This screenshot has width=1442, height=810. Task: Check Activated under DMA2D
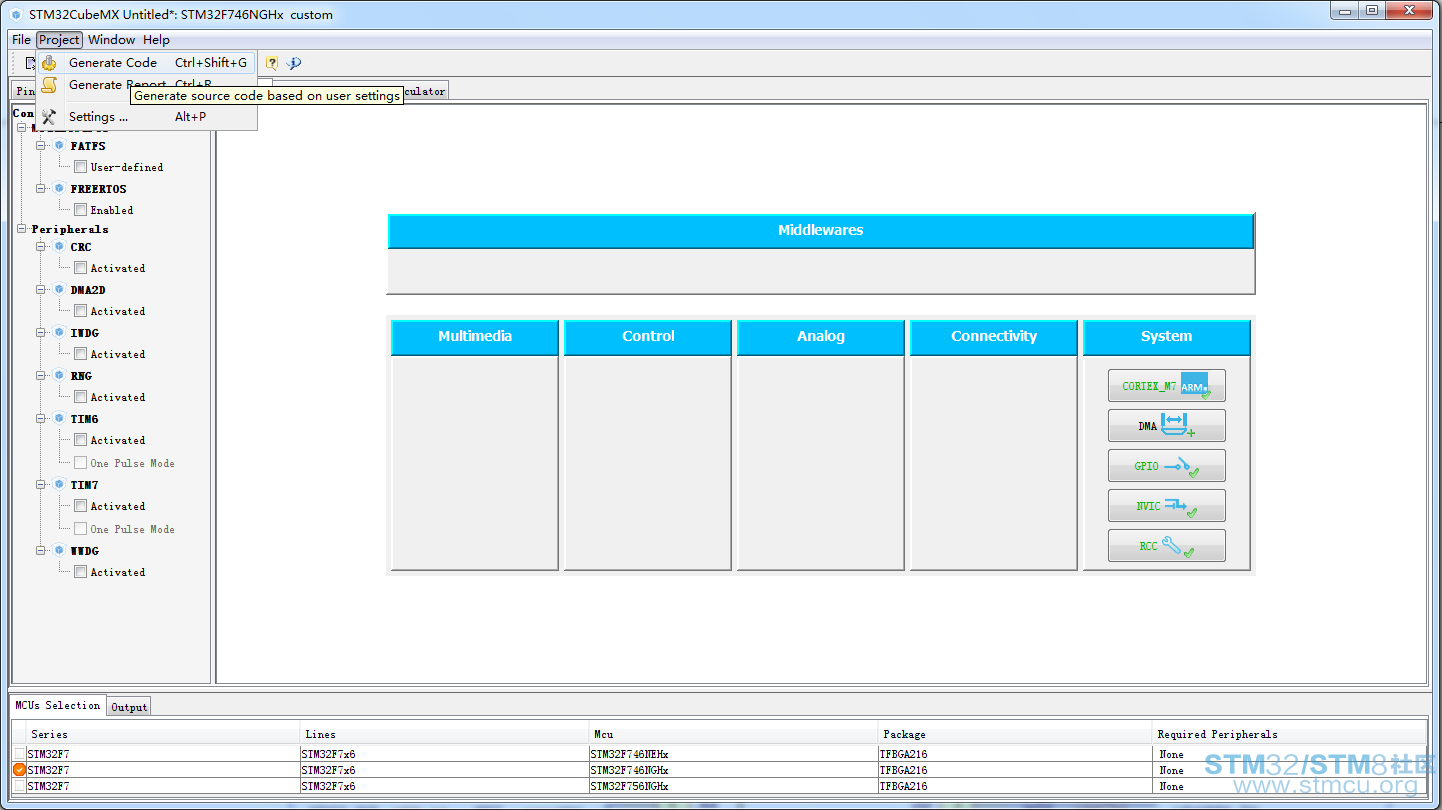tap(80, 311)
